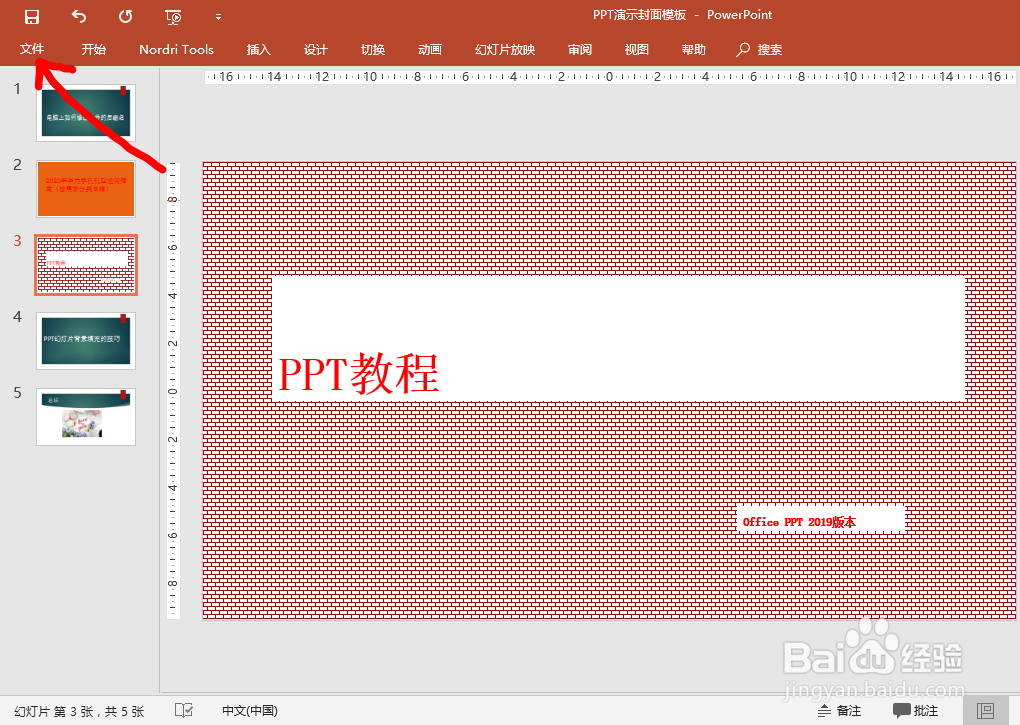
Task: Open the 文件 (File) menu
Action: 32,49
